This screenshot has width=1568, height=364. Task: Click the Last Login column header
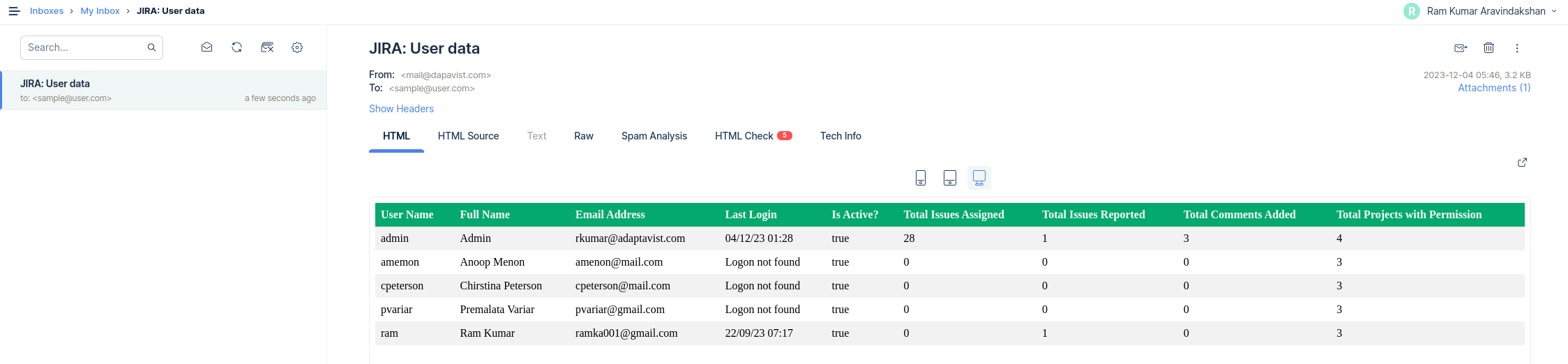click(x=751, y=215)
